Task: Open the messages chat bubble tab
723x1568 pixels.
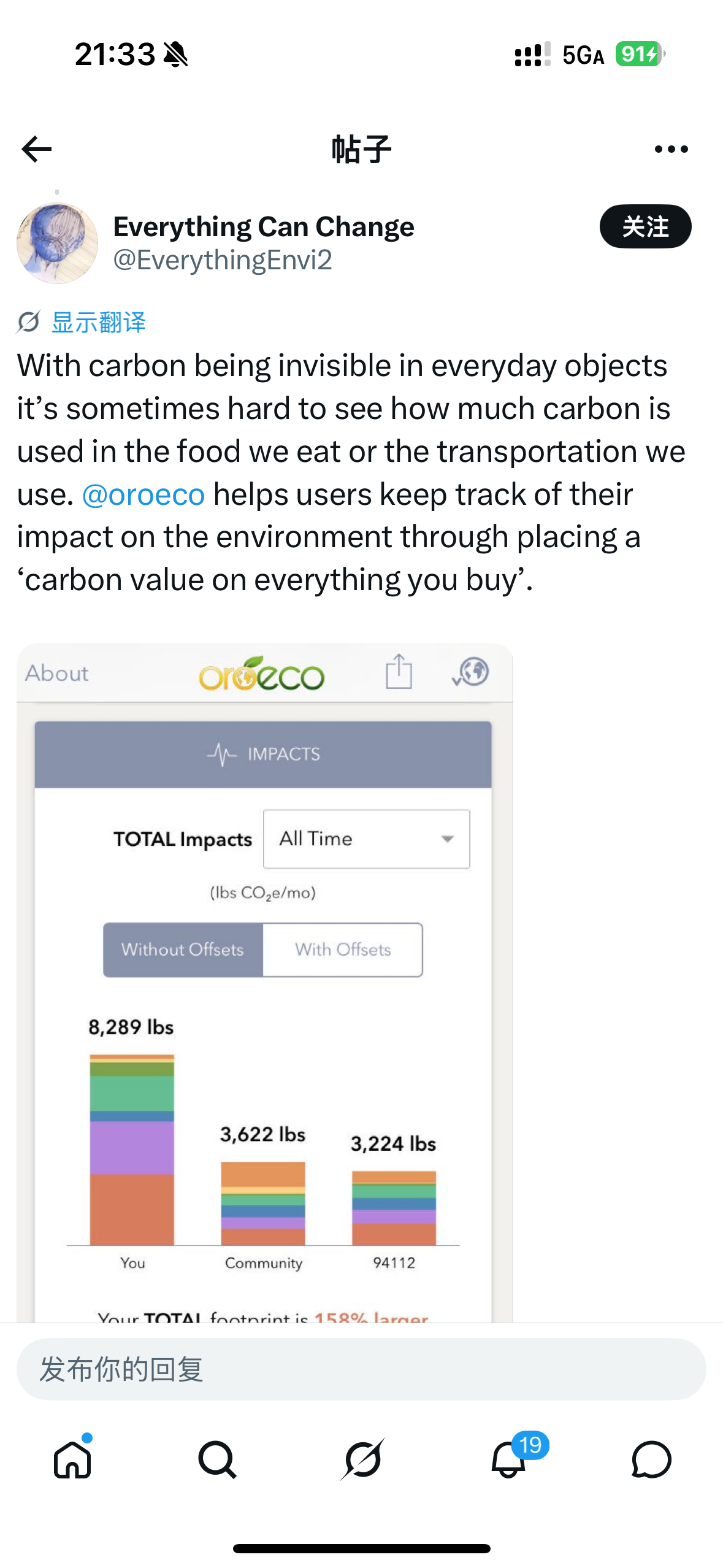Action: click(x=651, y=1459)
